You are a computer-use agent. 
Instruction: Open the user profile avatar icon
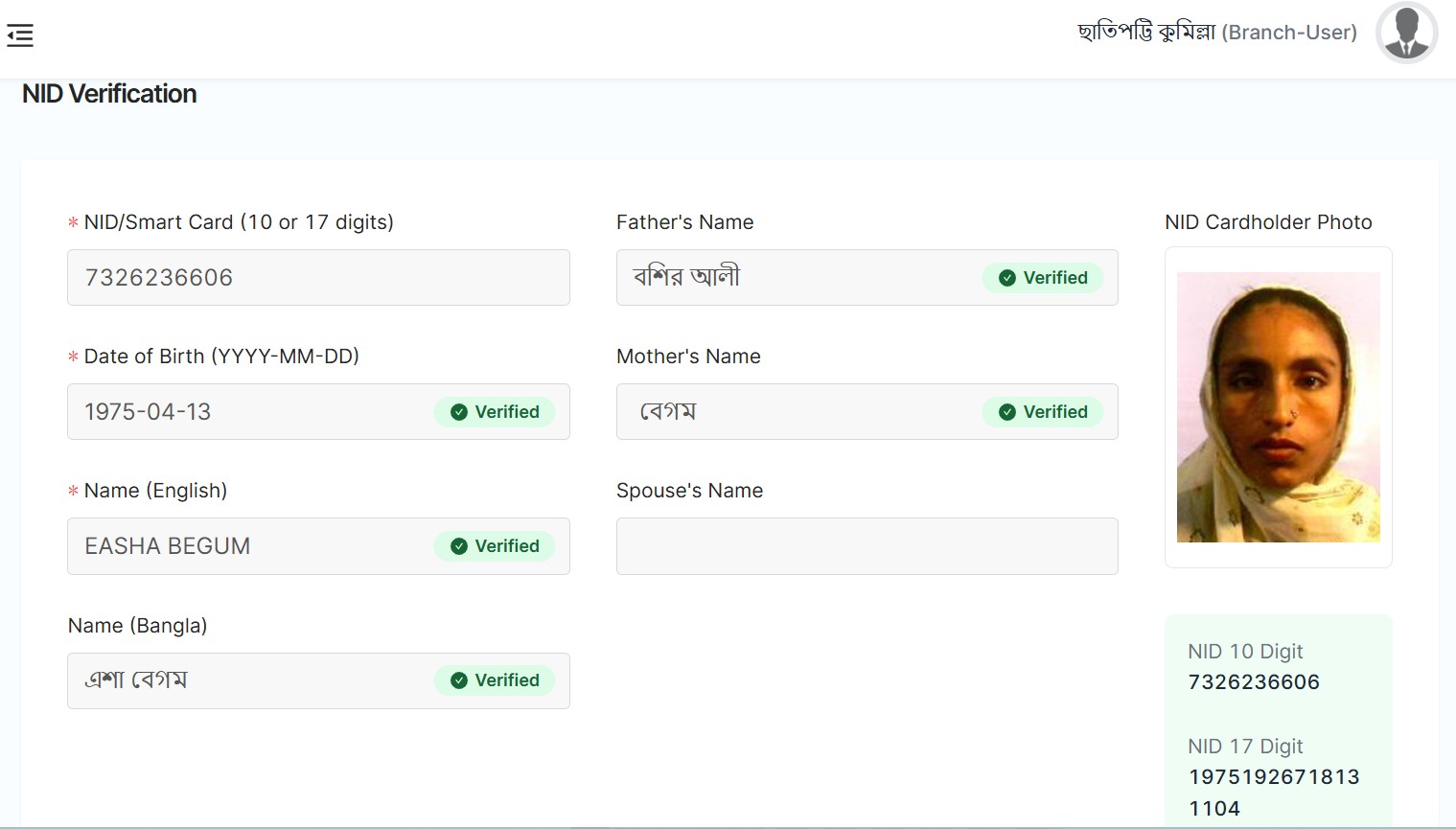1406,34
